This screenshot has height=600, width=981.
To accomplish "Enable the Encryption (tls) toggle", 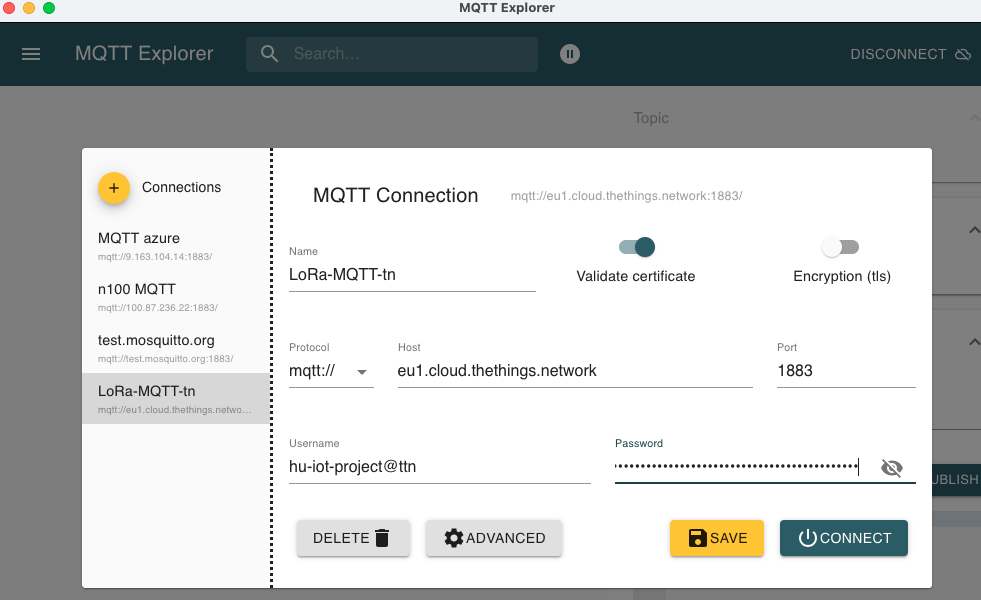I will (840, 246).
